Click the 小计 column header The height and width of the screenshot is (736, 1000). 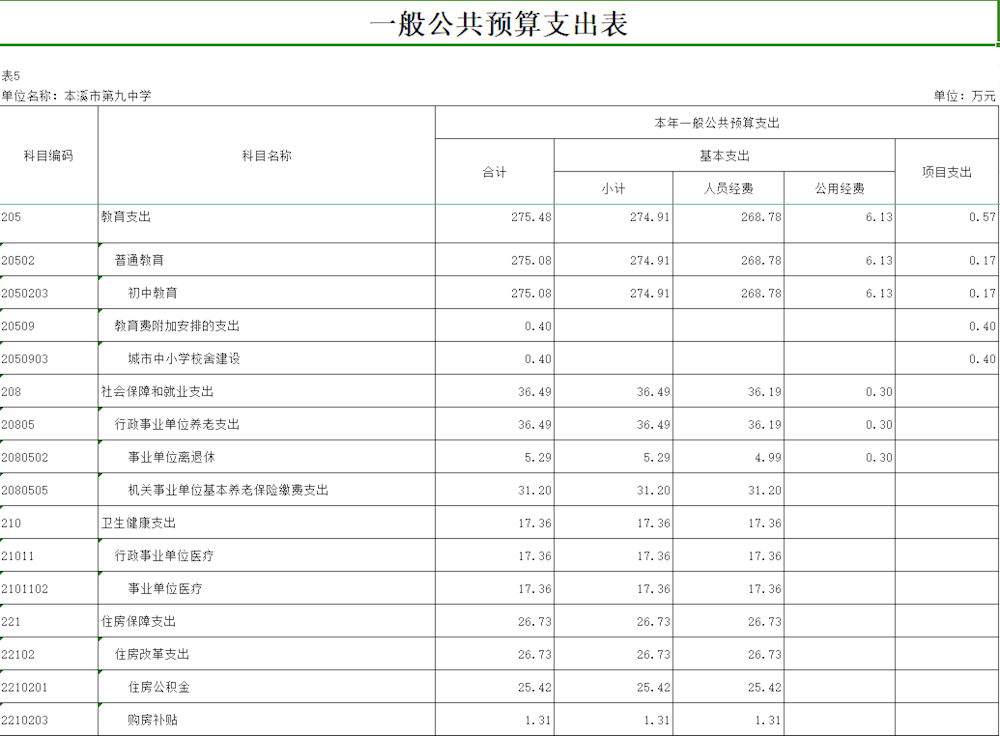point(614,189)
